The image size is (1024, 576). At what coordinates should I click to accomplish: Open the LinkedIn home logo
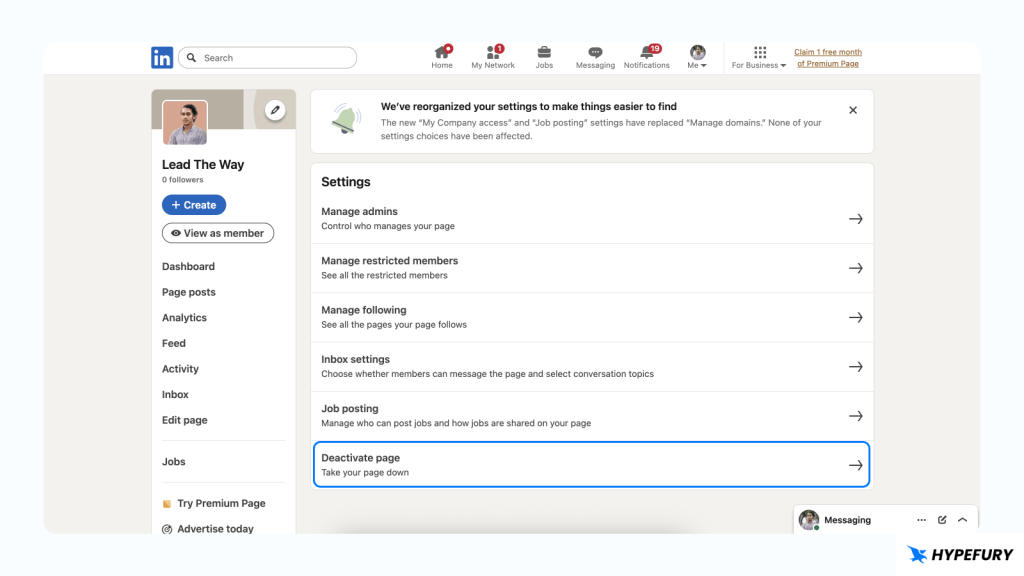click(162, 58)
